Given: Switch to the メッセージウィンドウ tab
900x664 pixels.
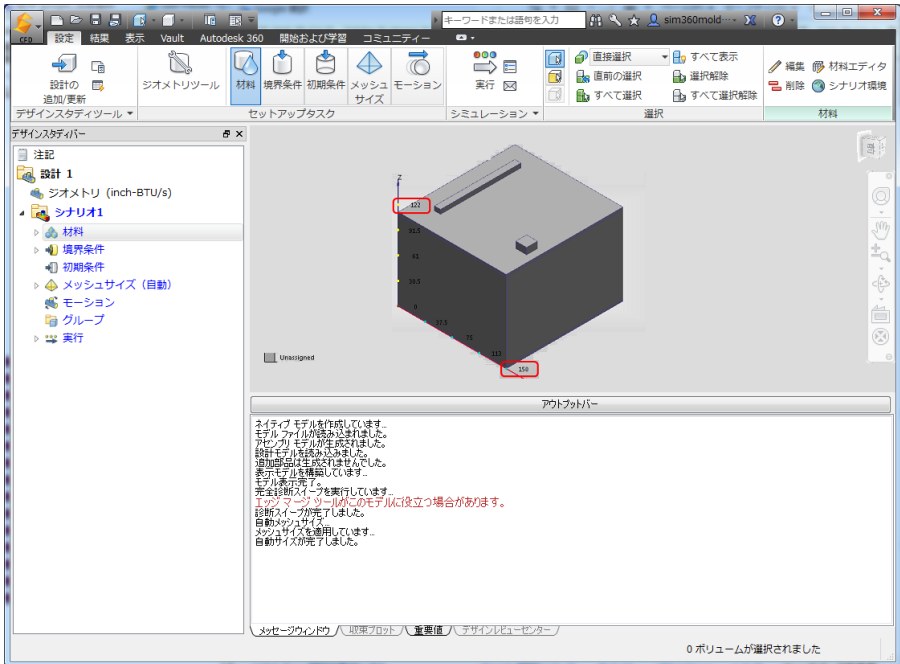Looking at the screenshot, I should point(294,630).
